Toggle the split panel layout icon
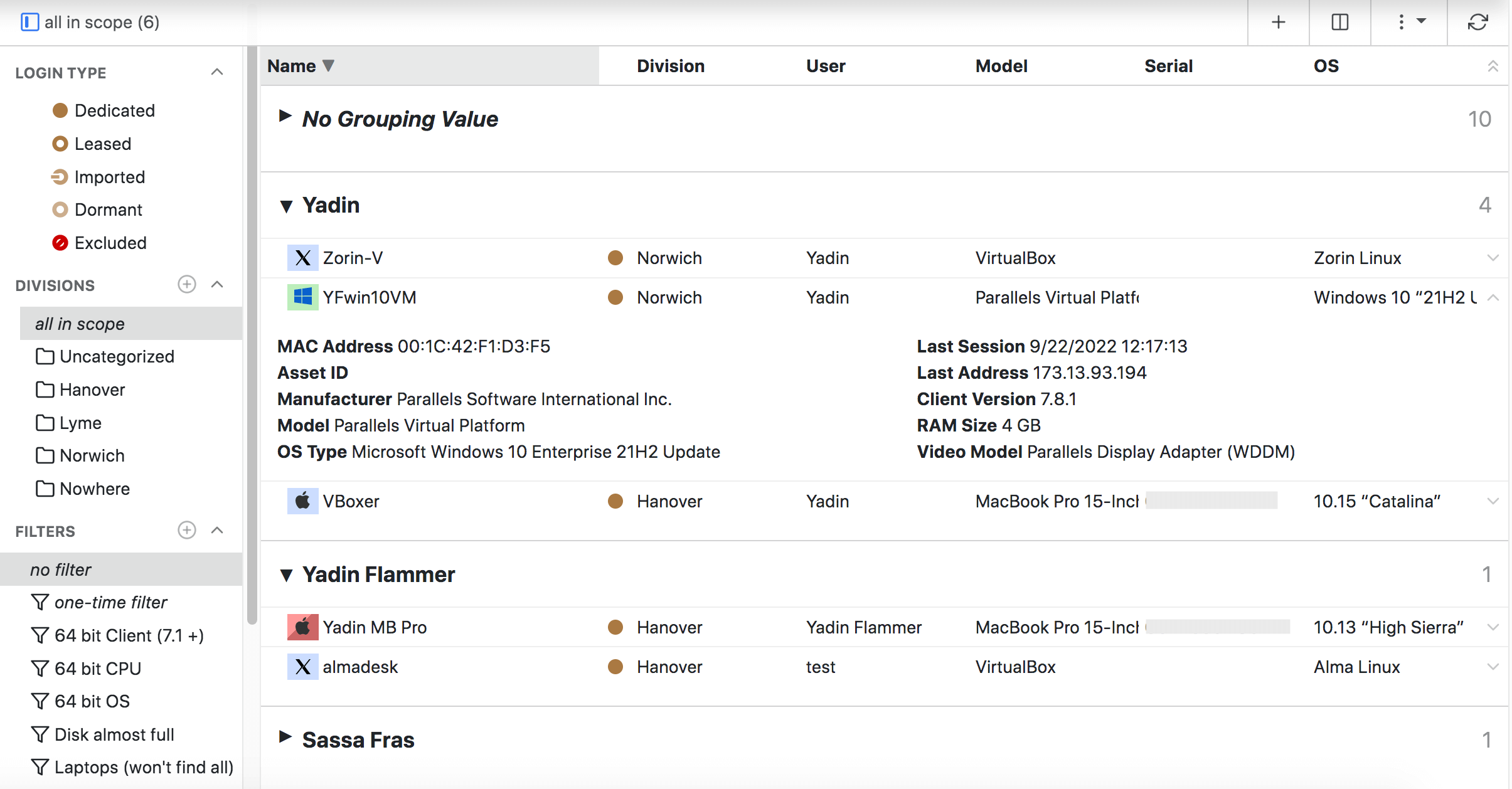 (x=1339, y=23)
